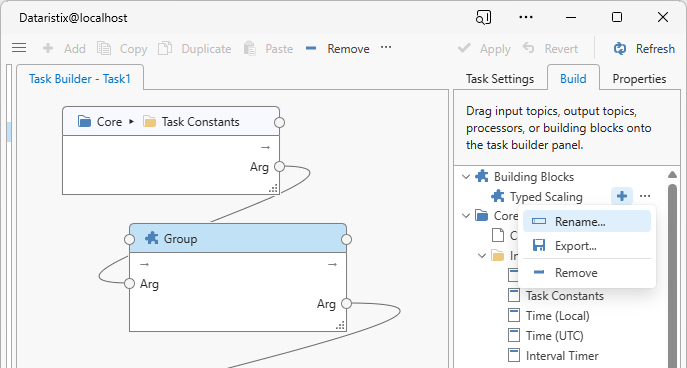
Task: Click the Building Blocks puzzle icon
Action: pyautogui.click(x=482, y=176)
